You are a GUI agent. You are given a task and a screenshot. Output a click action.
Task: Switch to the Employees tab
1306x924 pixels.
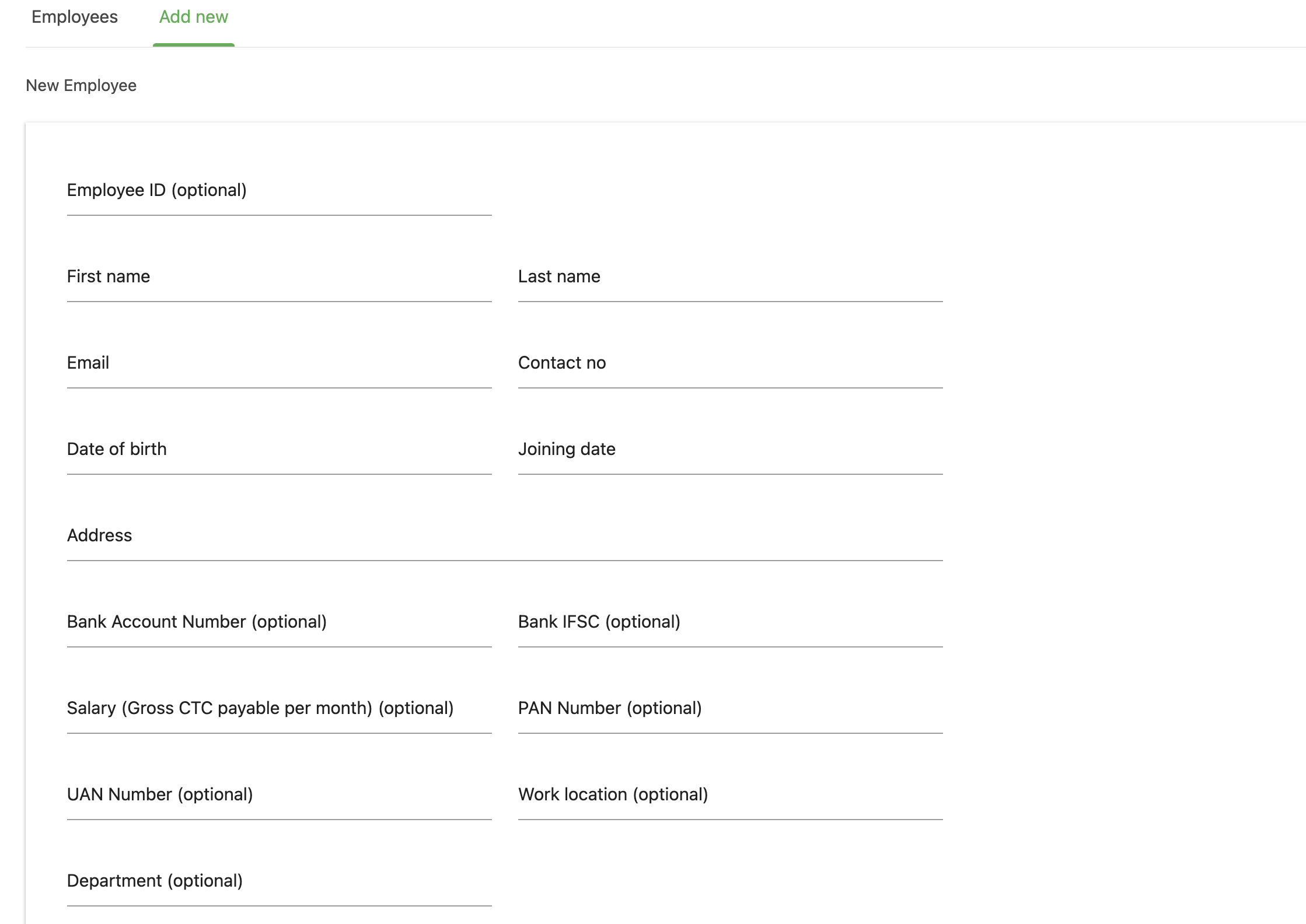[x=75, y=17]
